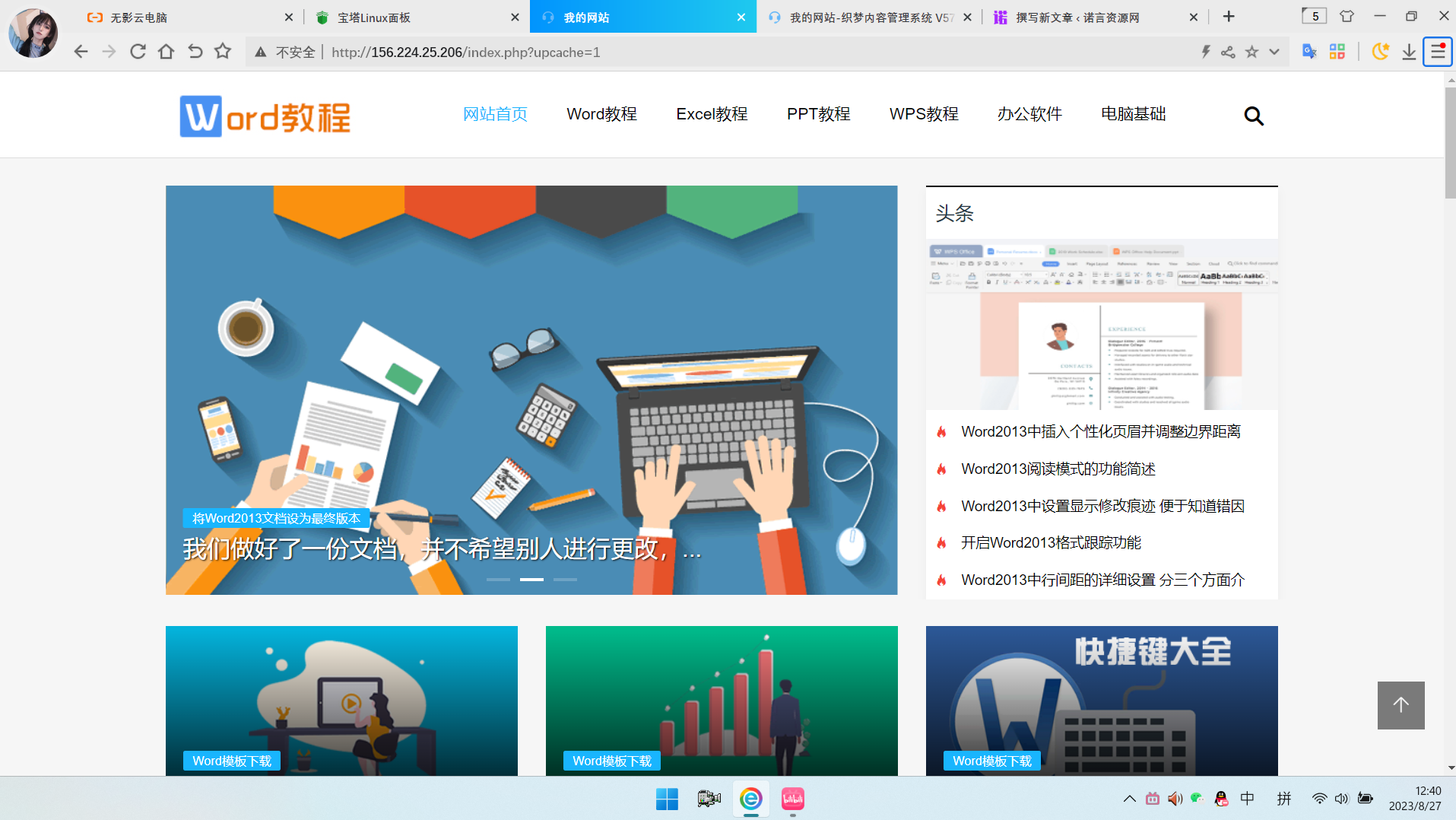Open 电脑基础 nav item
Viewport: 1456px width, 820px height.
point(1133,114)
